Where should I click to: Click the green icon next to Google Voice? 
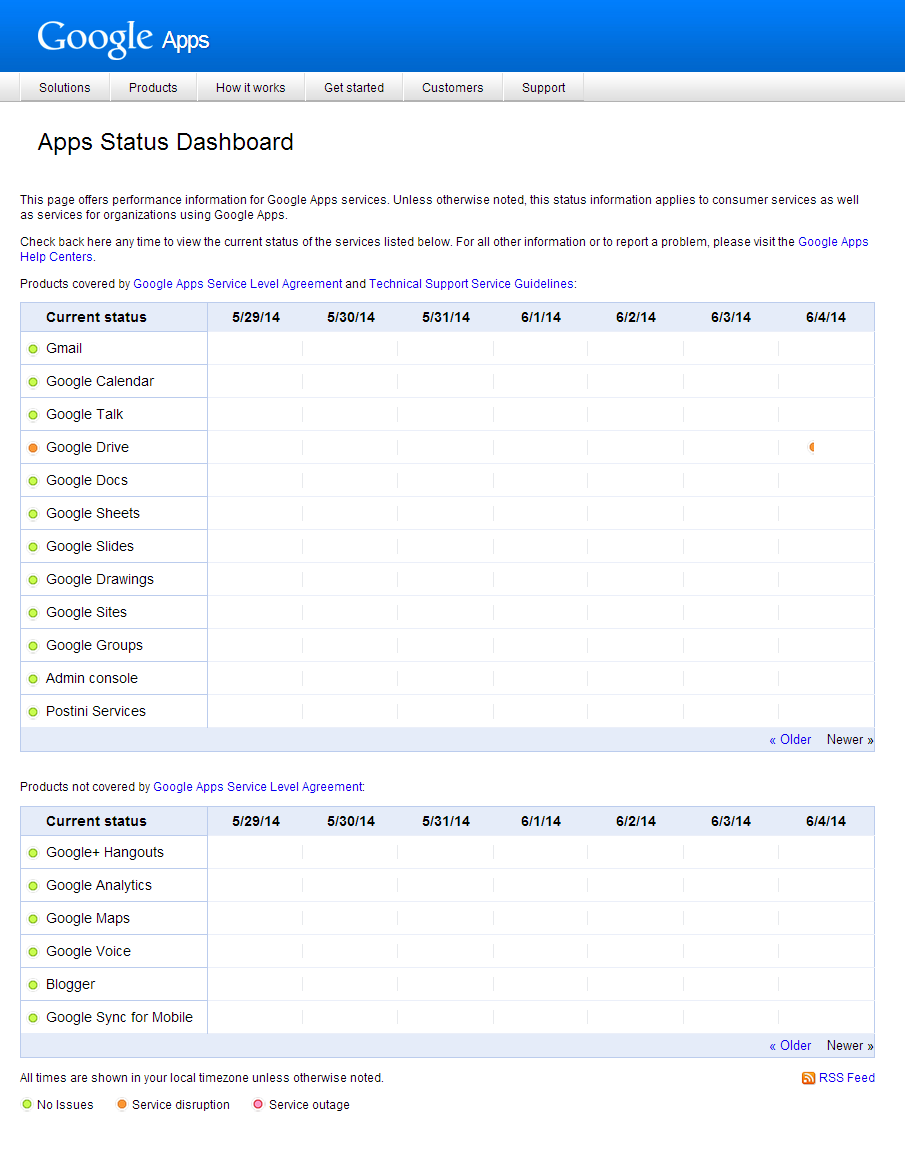(33, 952)
